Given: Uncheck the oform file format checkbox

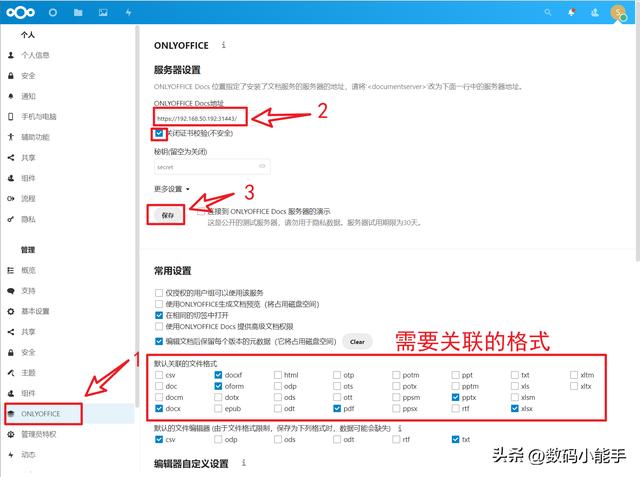Looking at the screenshot, I should coord(218,386).
